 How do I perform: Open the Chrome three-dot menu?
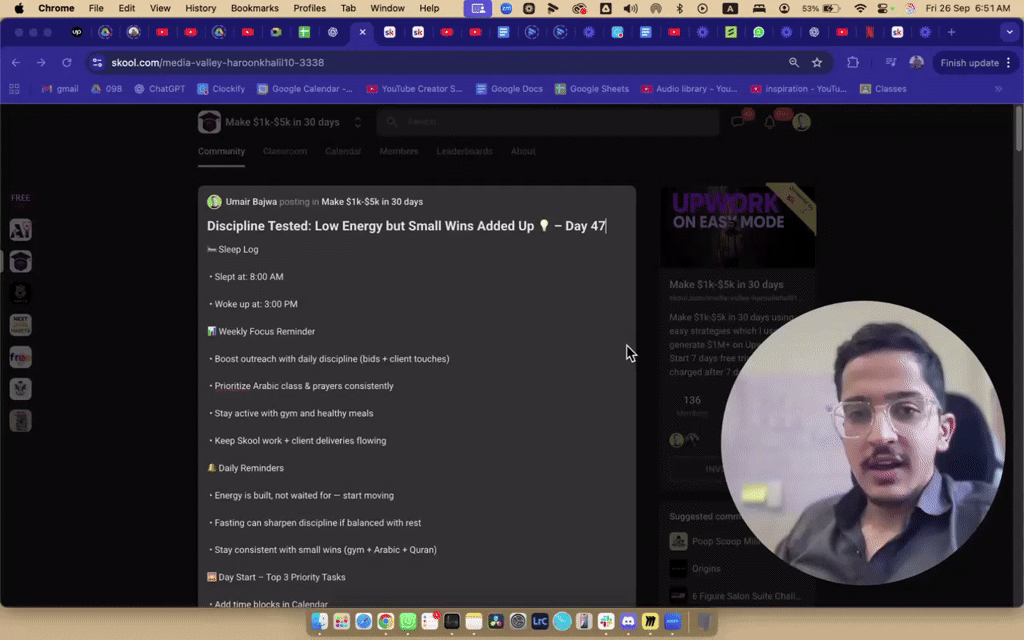[1009, 63]
